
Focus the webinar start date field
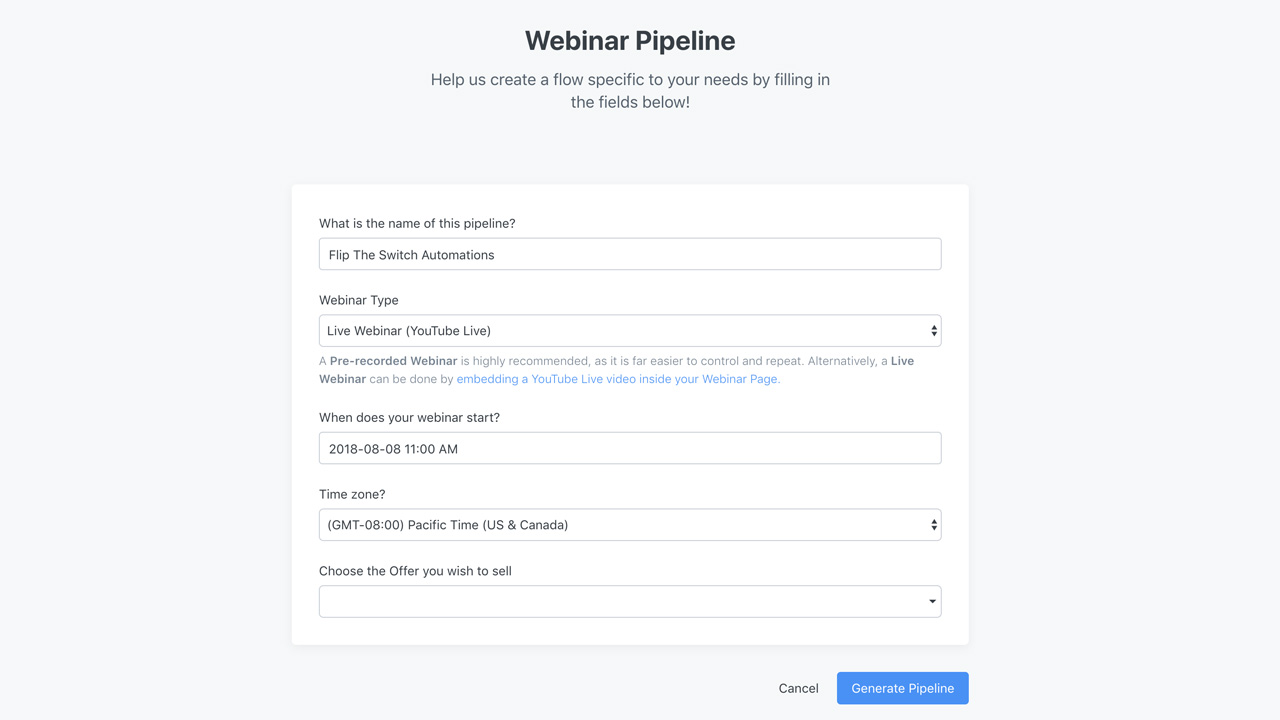[630, 448]
